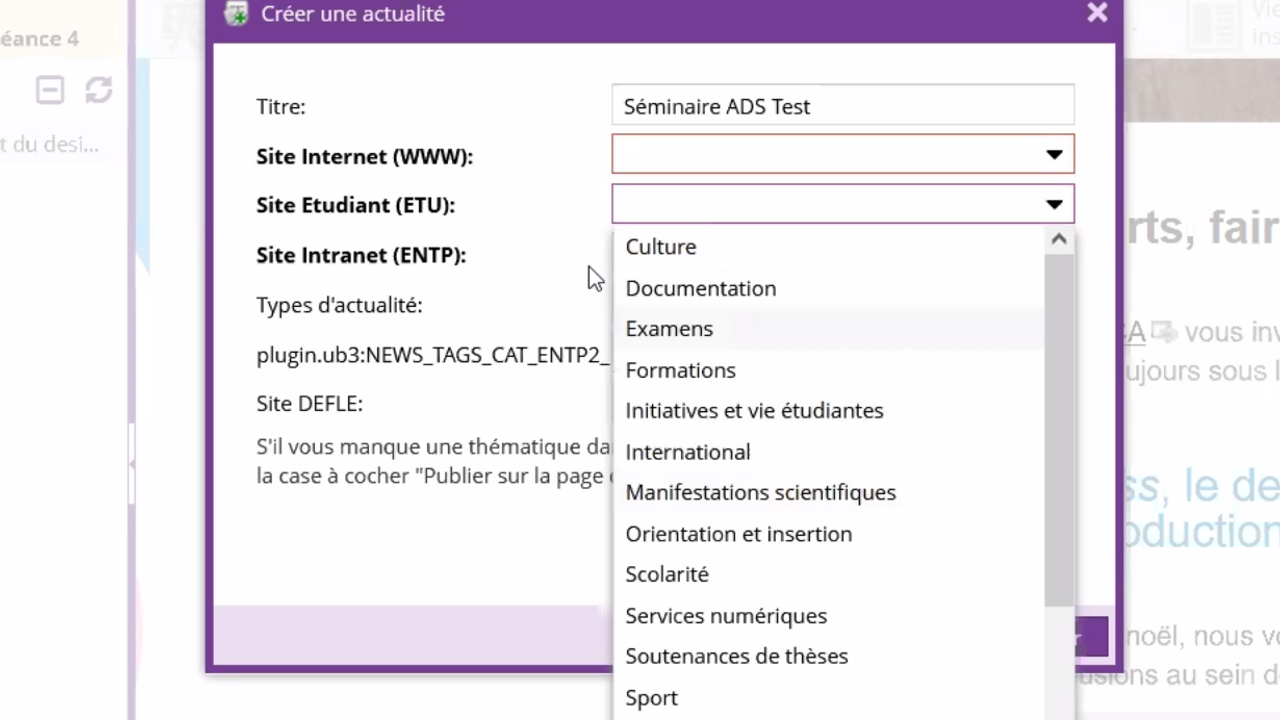Select Initiatives et vie étudiantes
Viewport: 1280px width, 720px height.
click(754, 411)
